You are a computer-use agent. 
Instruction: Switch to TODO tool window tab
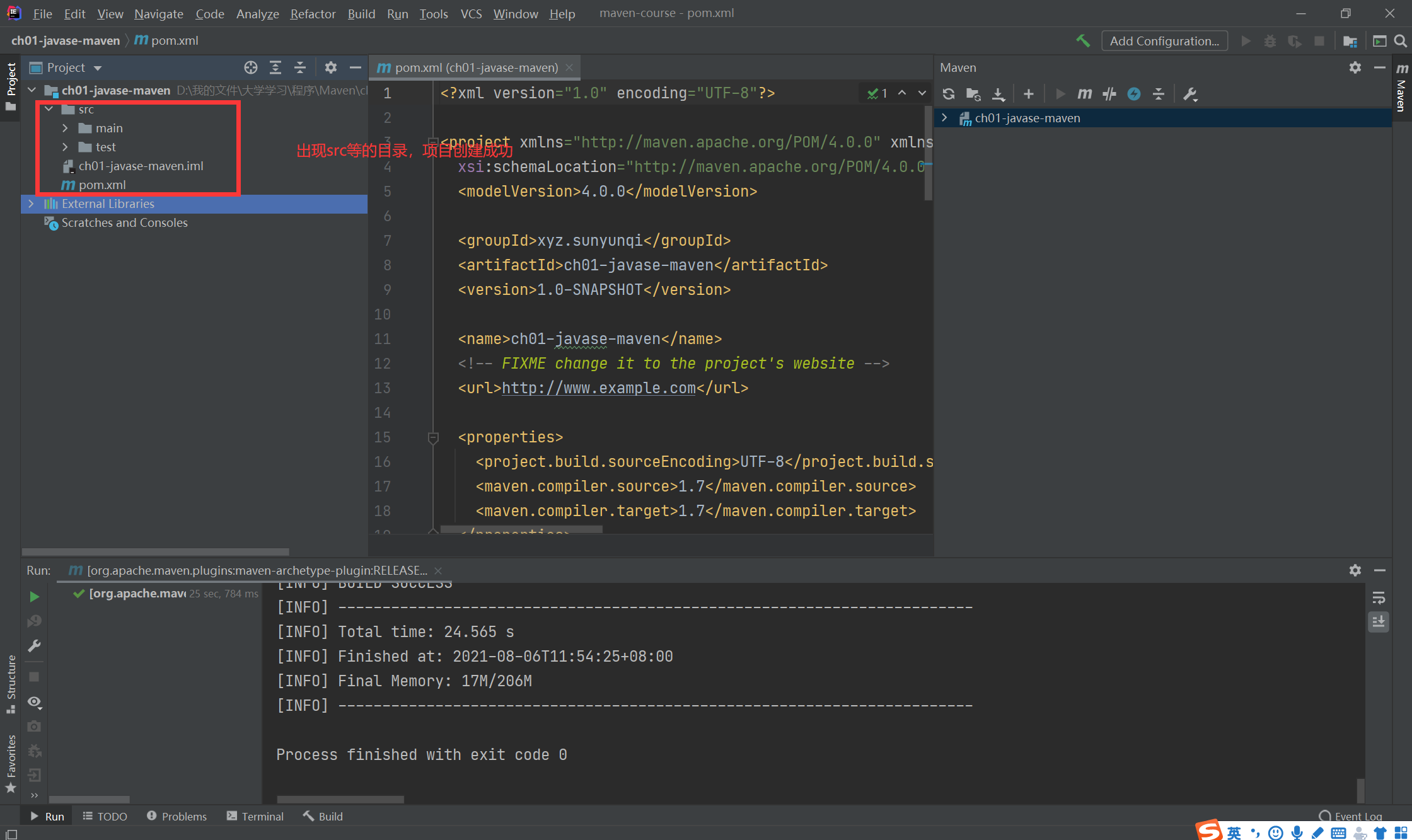[105, 816]
